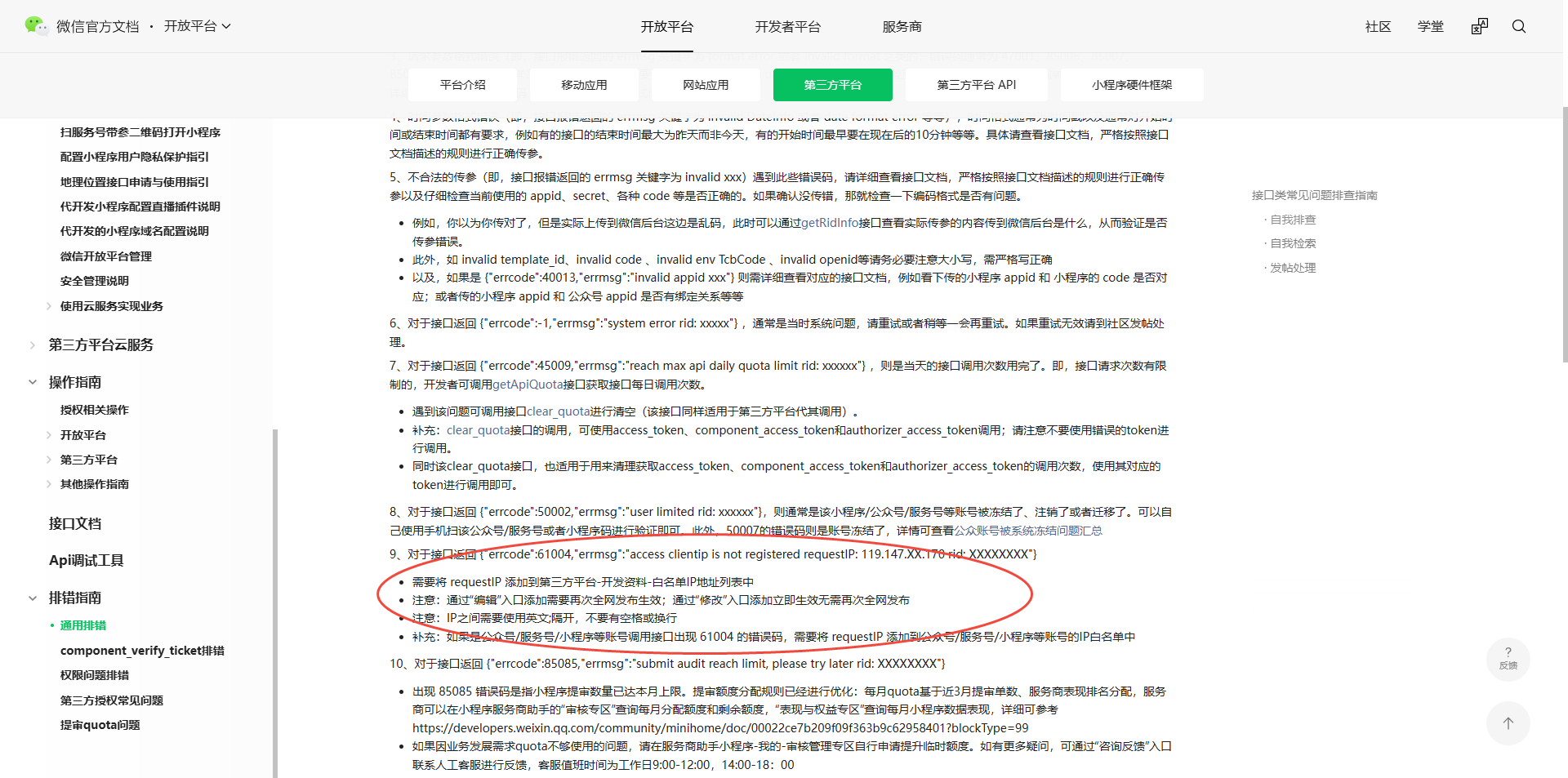1568x778 pixels.
Task: Collapse the 操作指南 section
Action: tap(33, 382)
